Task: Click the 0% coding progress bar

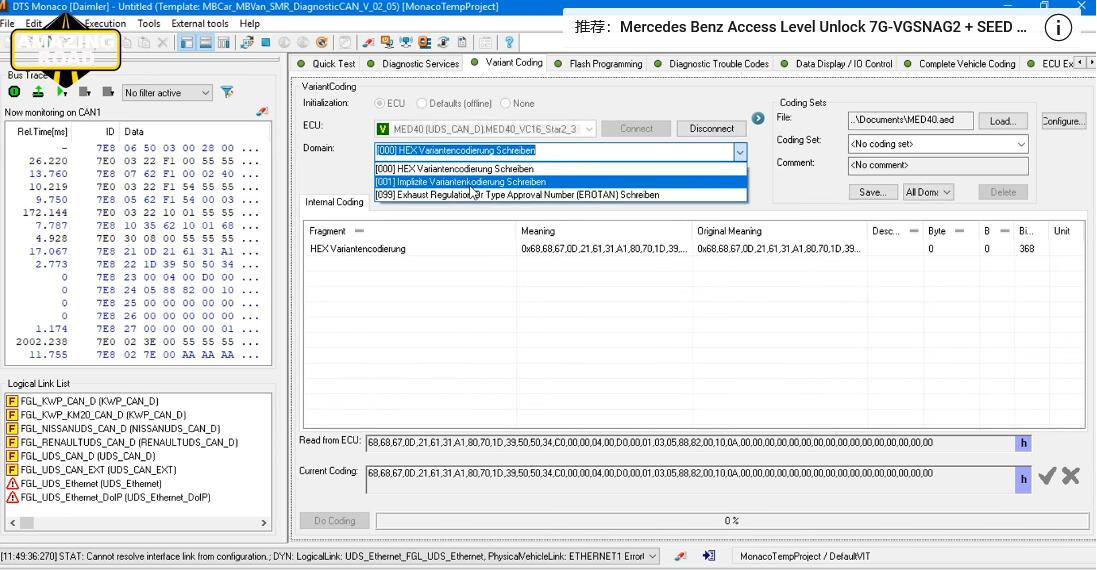Action: pos(732,521)
